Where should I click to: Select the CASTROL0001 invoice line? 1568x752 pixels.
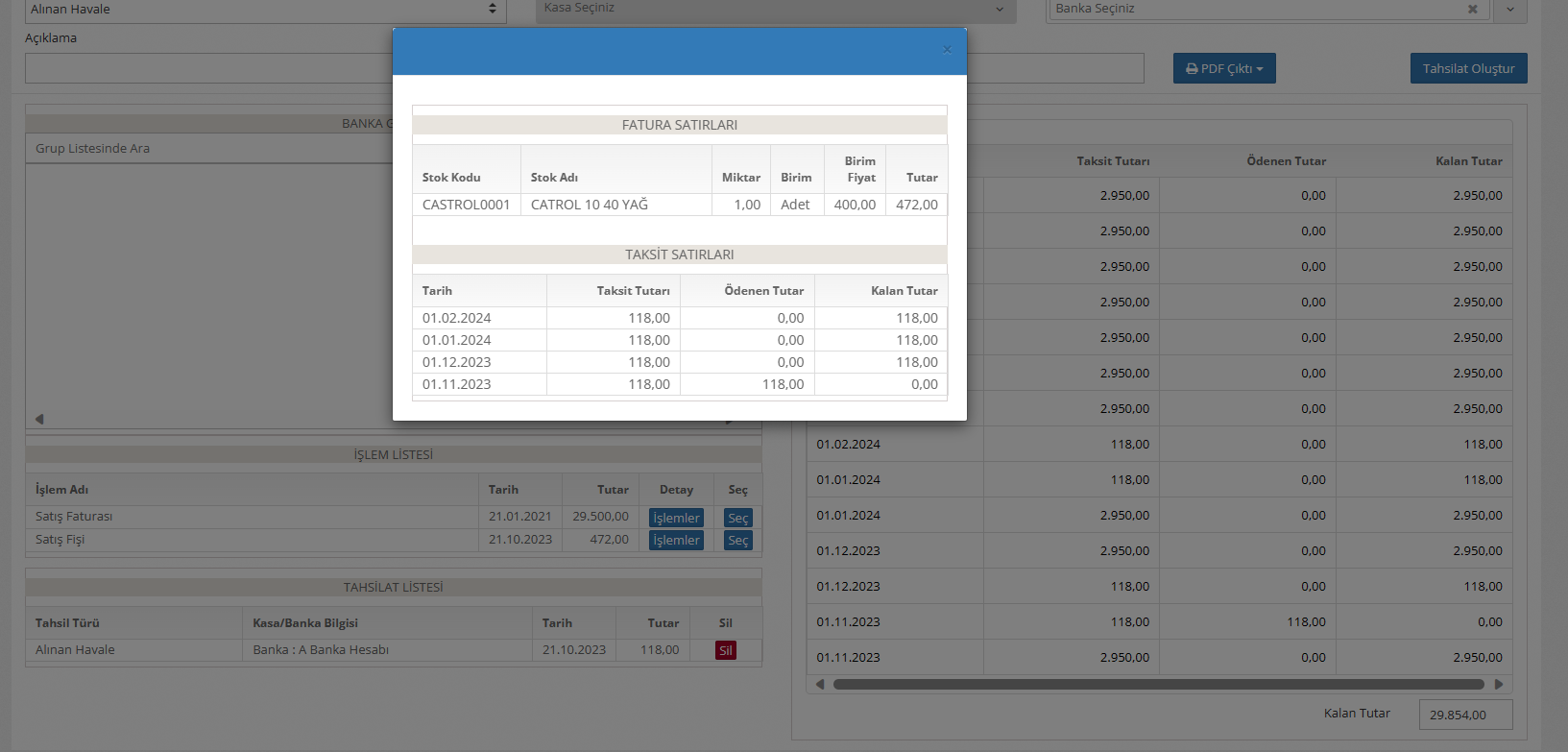[466, 205]
